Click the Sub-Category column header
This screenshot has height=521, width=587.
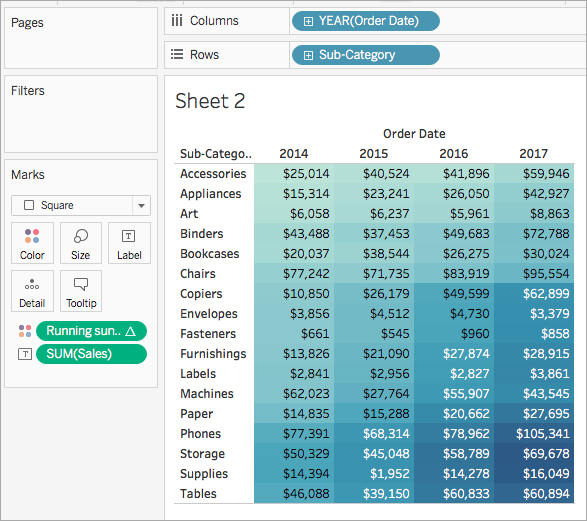click(216, 153)
